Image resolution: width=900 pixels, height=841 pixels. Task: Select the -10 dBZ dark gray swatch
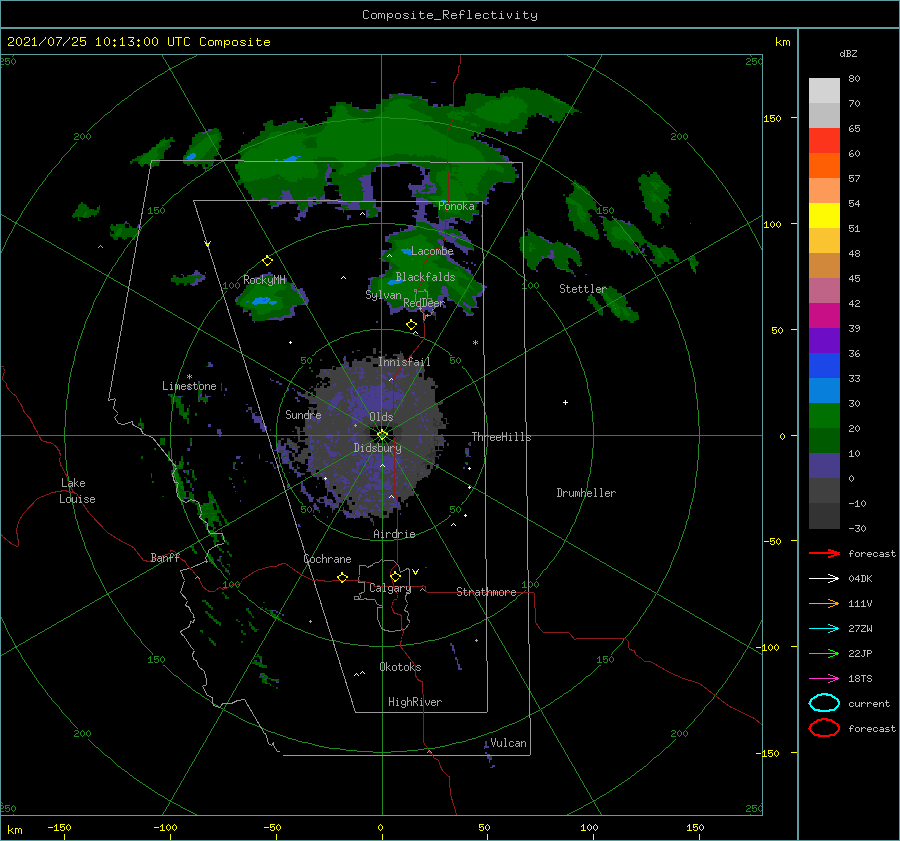(x=824, y=515)
